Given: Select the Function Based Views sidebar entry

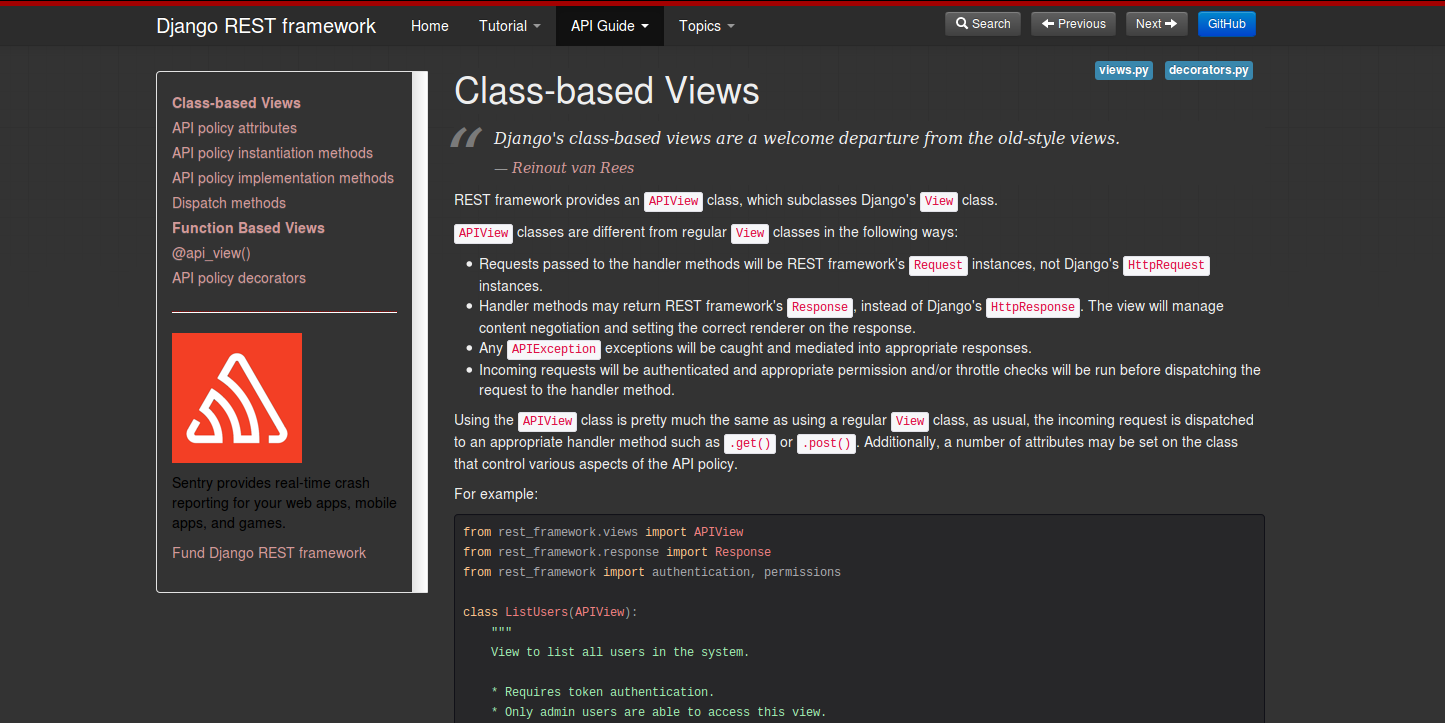Looking at the screenshot, I should 248,227.
